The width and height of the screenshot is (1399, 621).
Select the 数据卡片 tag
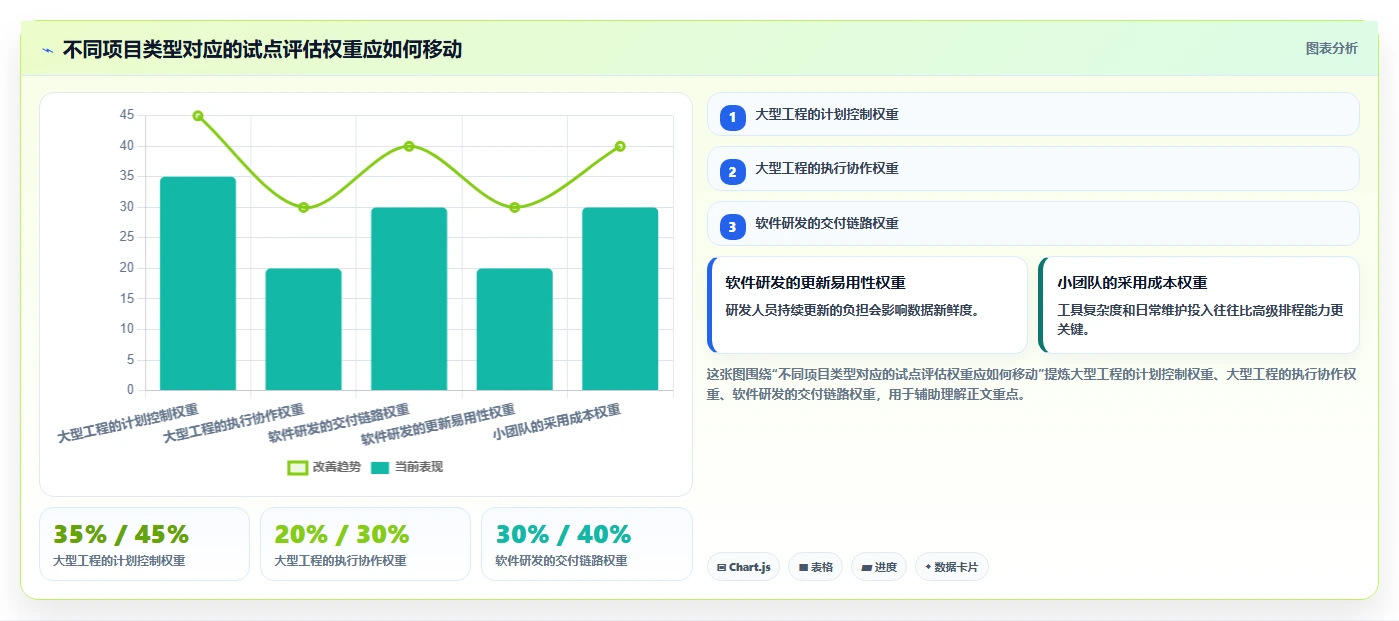(952, 567)
